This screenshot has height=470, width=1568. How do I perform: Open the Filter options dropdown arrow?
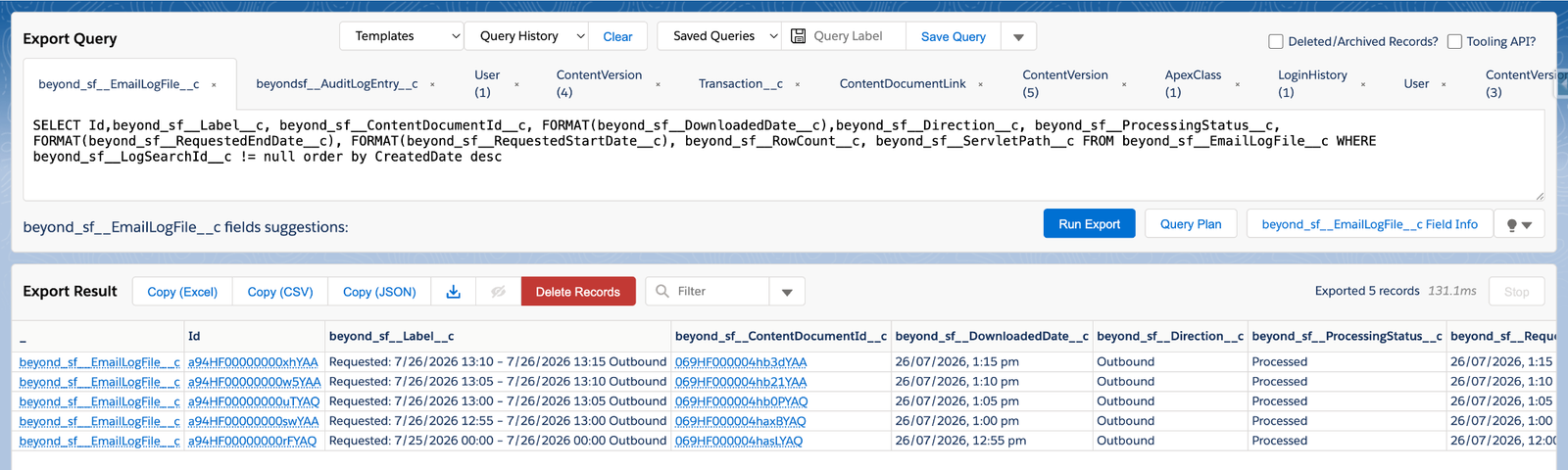(x=787, y=292)
